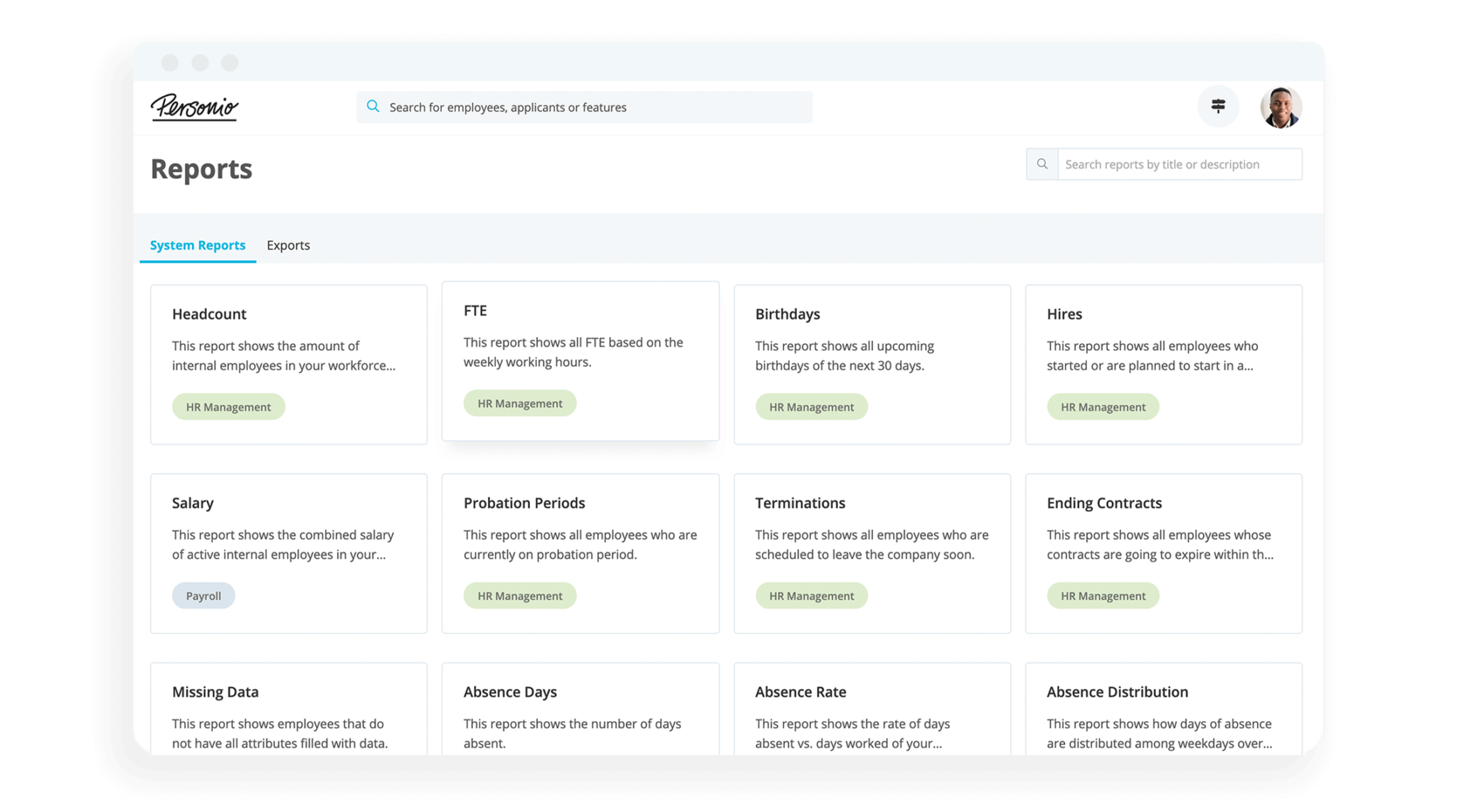Select the System Reports tab
The image size is (1457, 812).
pyautogui.click(x=197, y=245)
